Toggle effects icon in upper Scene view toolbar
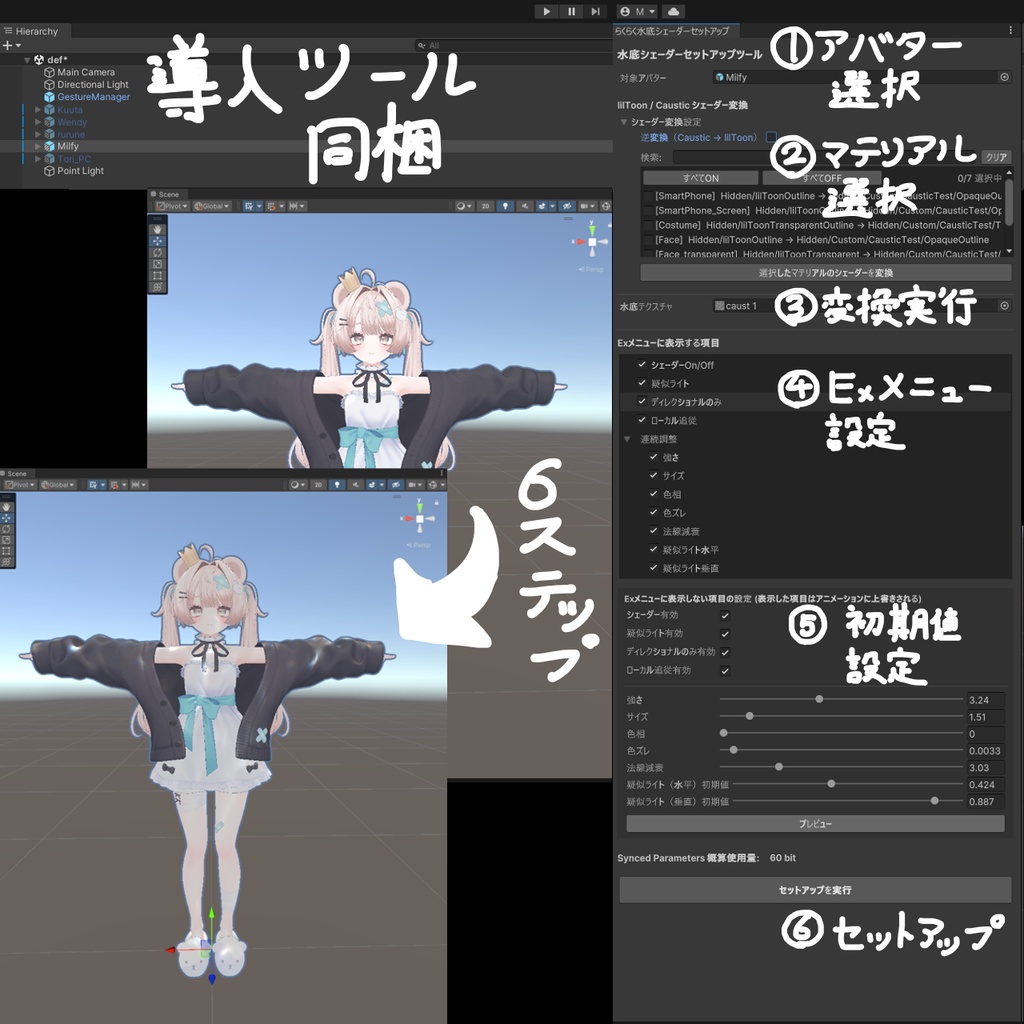Viewport: 1024px width, 1024px height. tap(544, 206)
